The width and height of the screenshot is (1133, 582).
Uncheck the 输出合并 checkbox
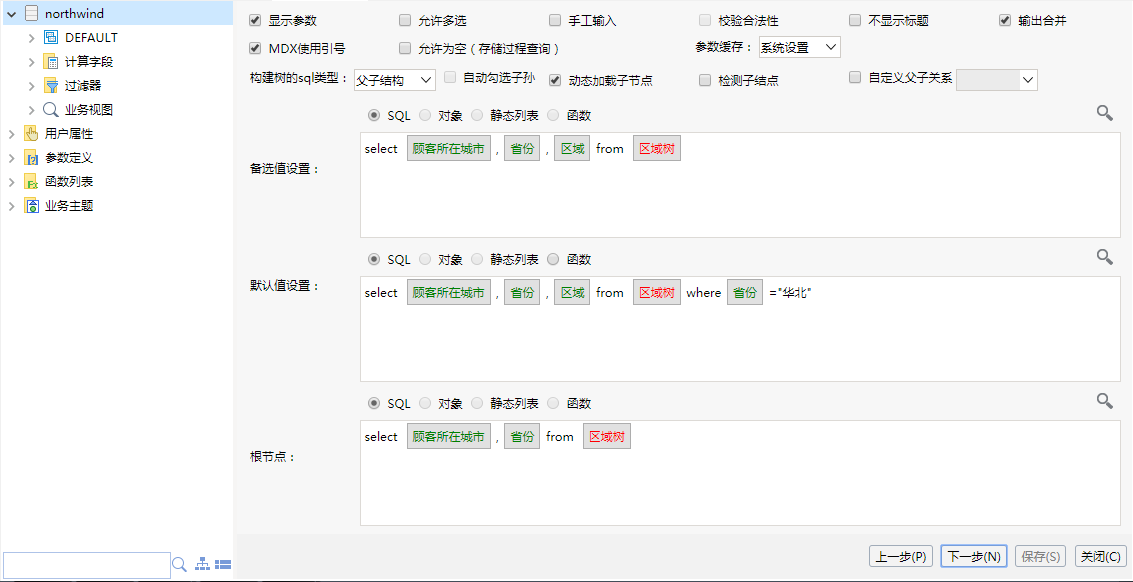click(1005, 20)
